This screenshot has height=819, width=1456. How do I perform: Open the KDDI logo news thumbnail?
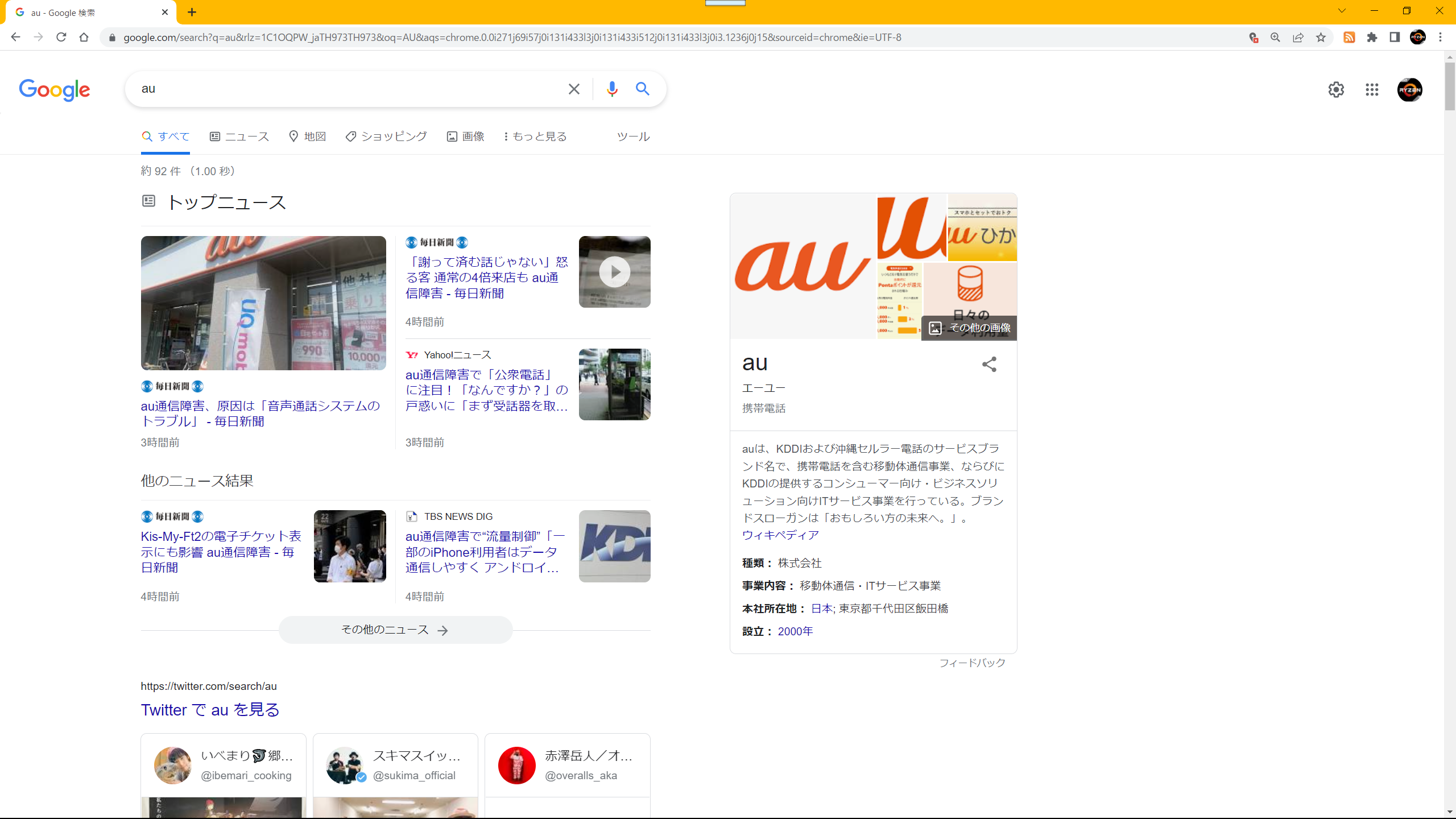pyautogui.click(x=615, y=546)
